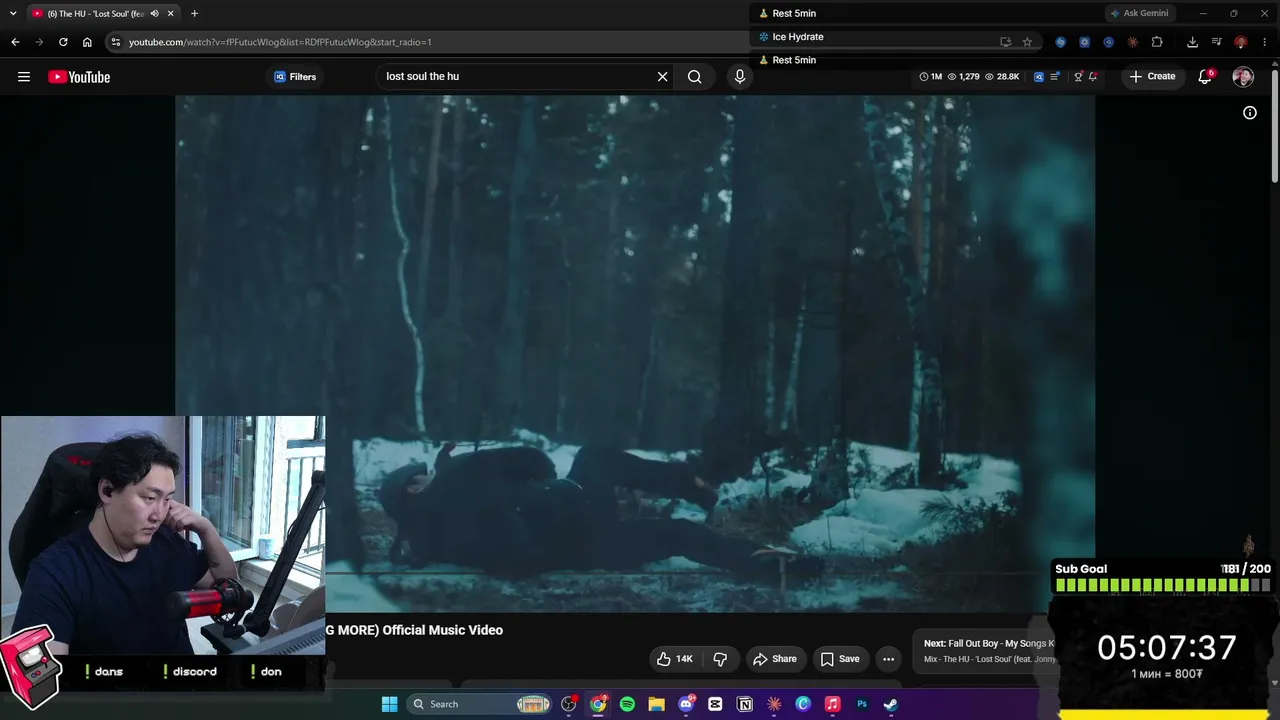Open Chrome downloads
1280x720 pixels.
pyautogui.click(x=1192, y=42)
